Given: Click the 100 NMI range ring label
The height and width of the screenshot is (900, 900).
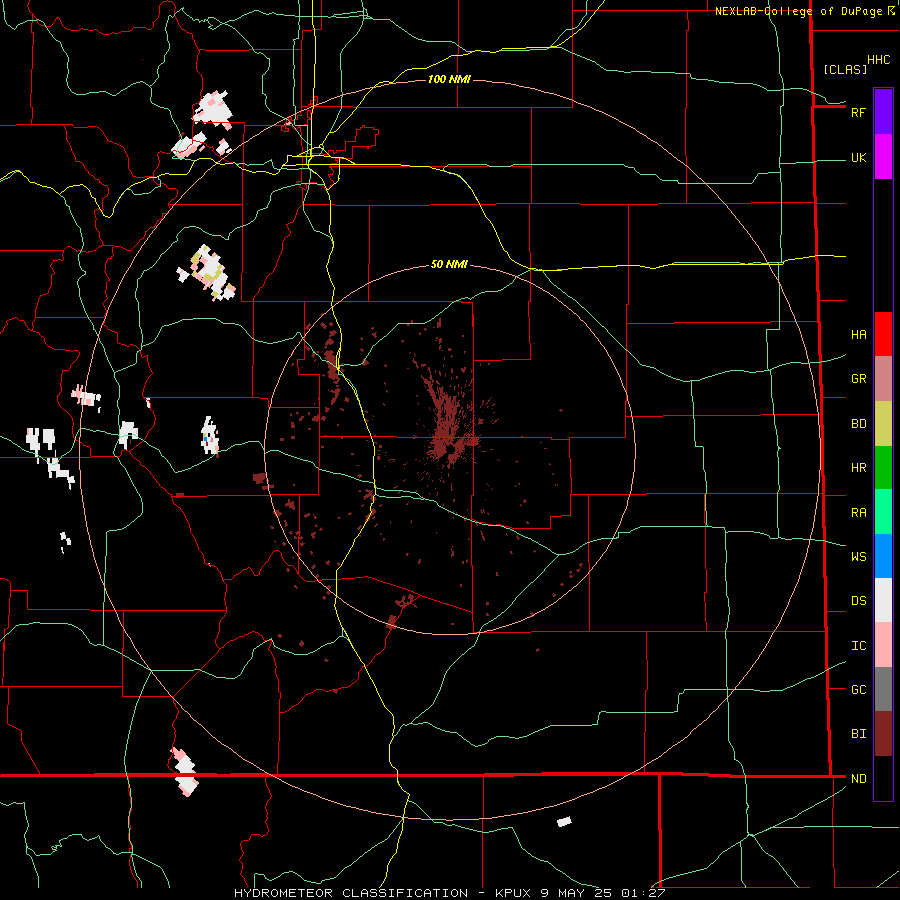Looking at the screenshot, I should pos(449,79).
